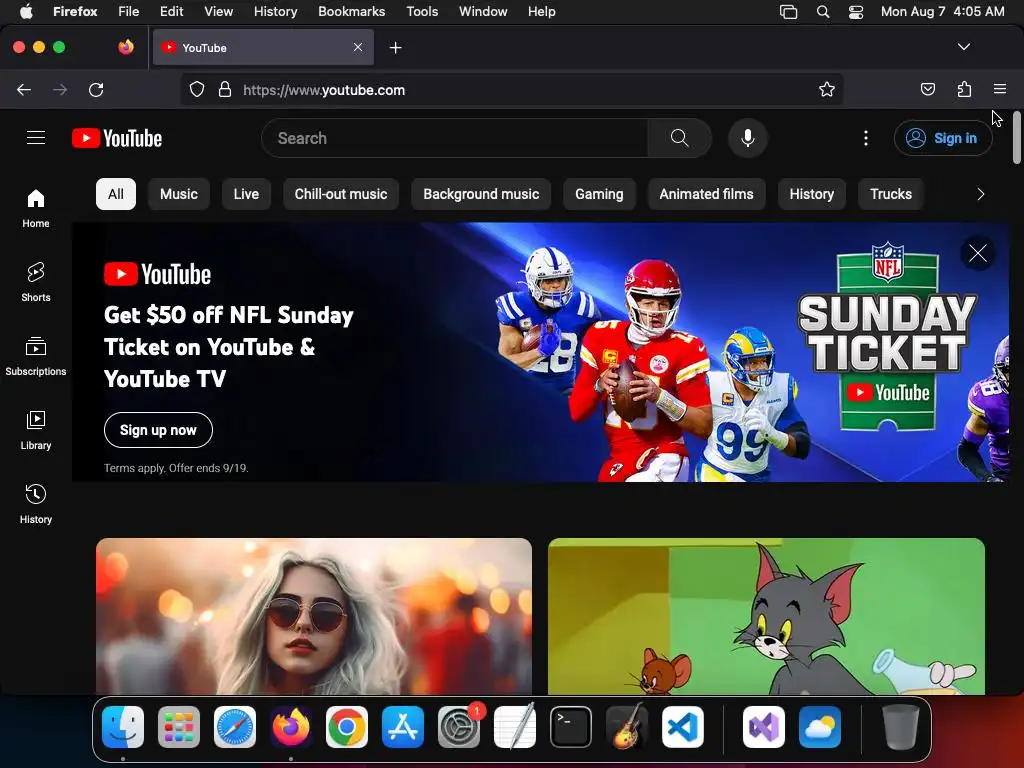Select the Trucks filter chip
The height and width of the screenshot is (768, 1024).
coord(891,194)
